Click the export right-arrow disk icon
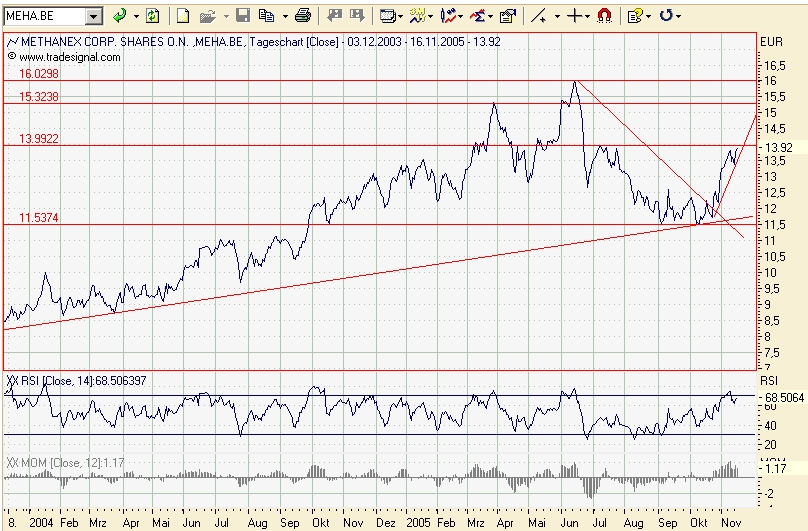This screenshot has height=531, width=808. (357, 16)
